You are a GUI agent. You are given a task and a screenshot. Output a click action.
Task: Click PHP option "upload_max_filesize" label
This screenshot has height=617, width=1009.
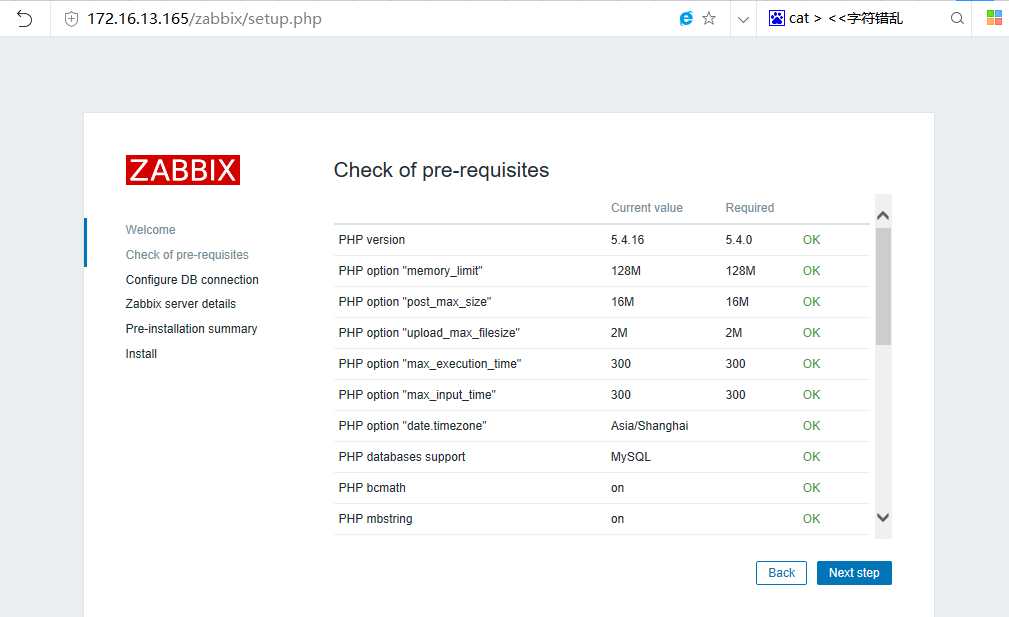pos(429,333)
